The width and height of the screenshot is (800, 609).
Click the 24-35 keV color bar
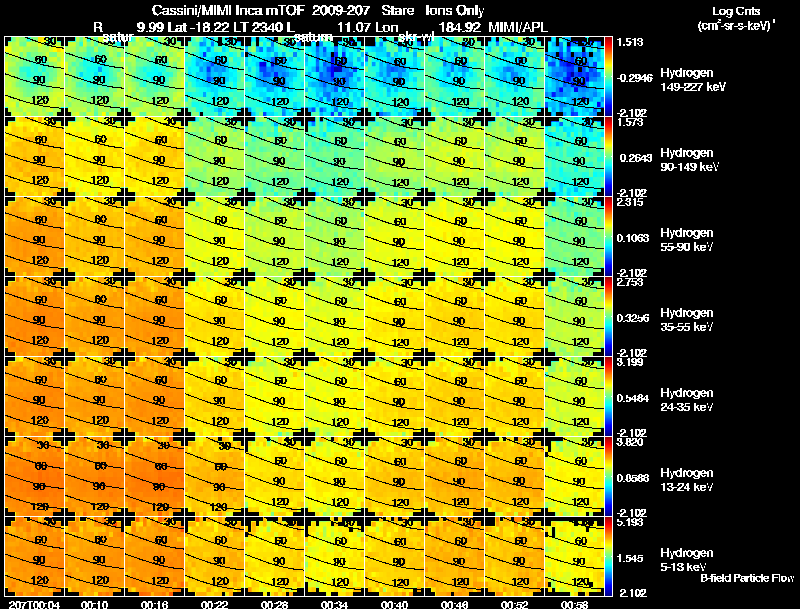point(608,396)
